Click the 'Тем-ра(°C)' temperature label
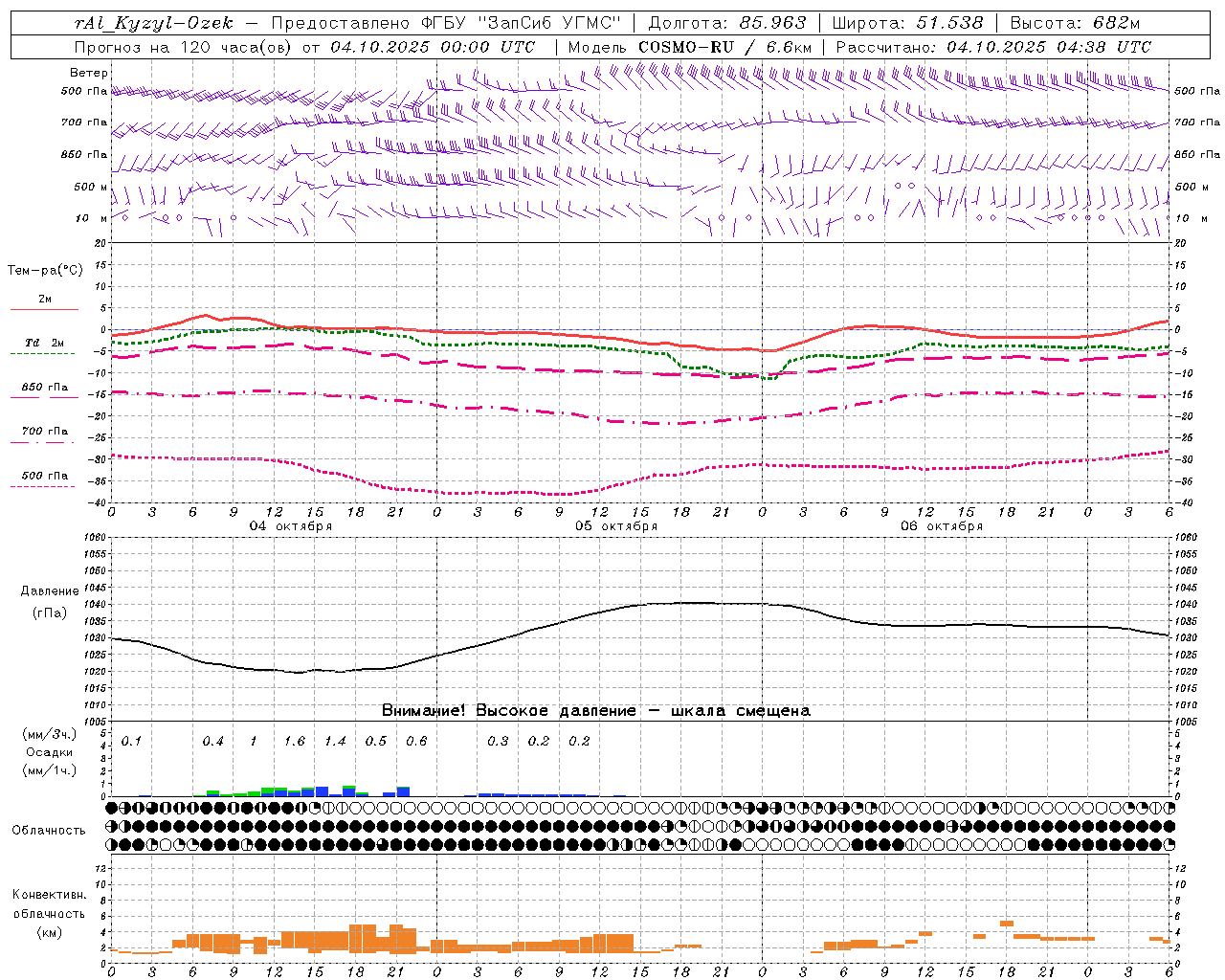The image size is (1225, 980). pos(45,271)
